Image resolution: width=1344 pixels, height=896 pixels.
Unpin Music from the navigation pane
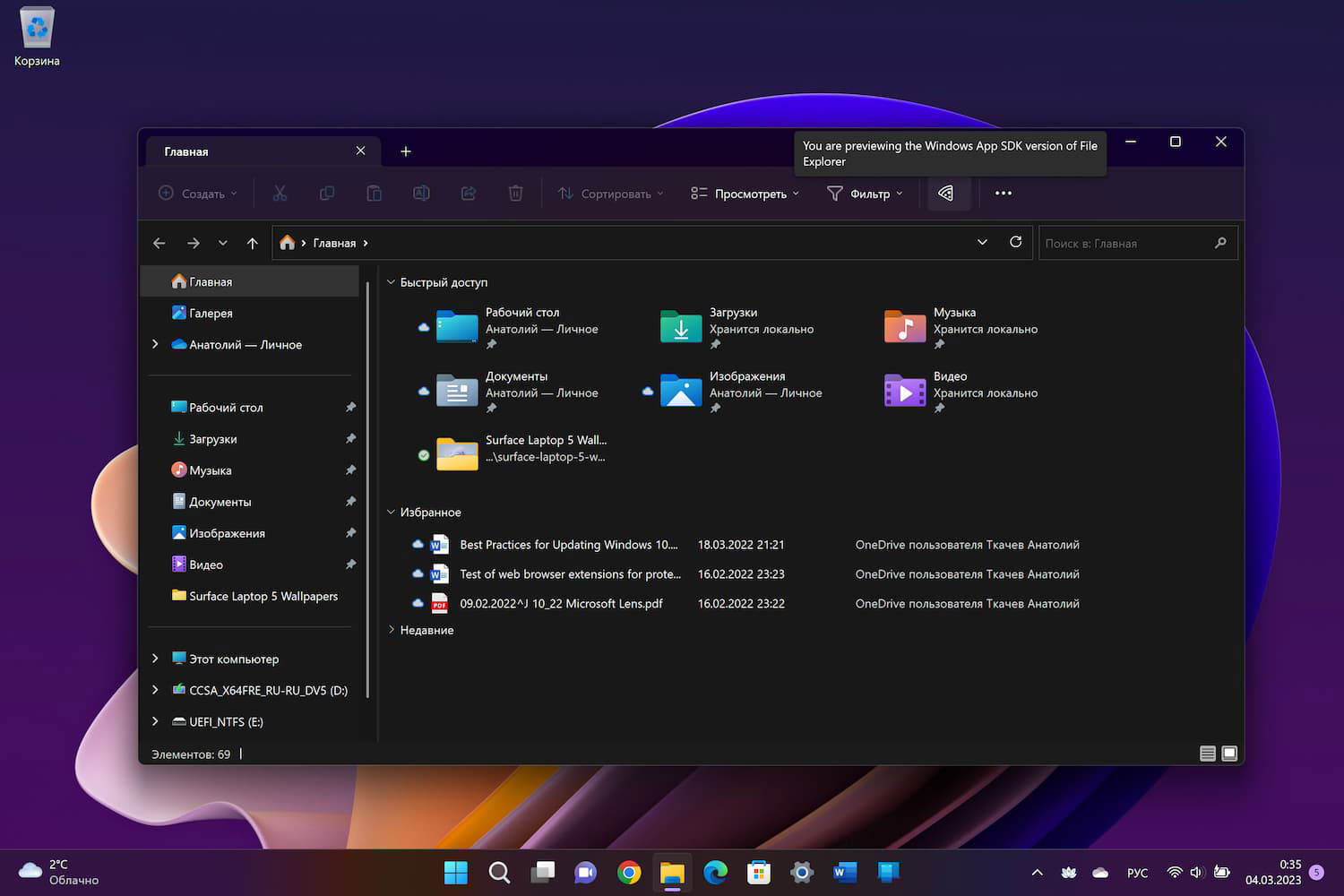pos(350,470)
